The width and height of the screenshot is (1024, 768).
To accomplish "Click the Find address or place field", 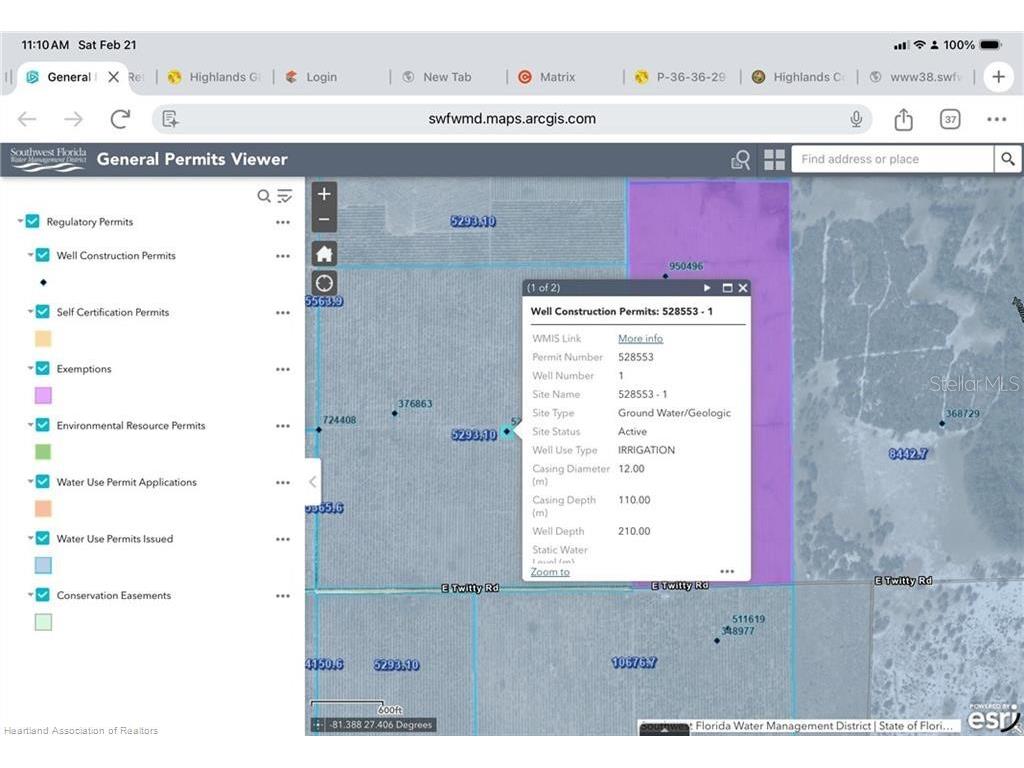I will (x=892, y=159).
